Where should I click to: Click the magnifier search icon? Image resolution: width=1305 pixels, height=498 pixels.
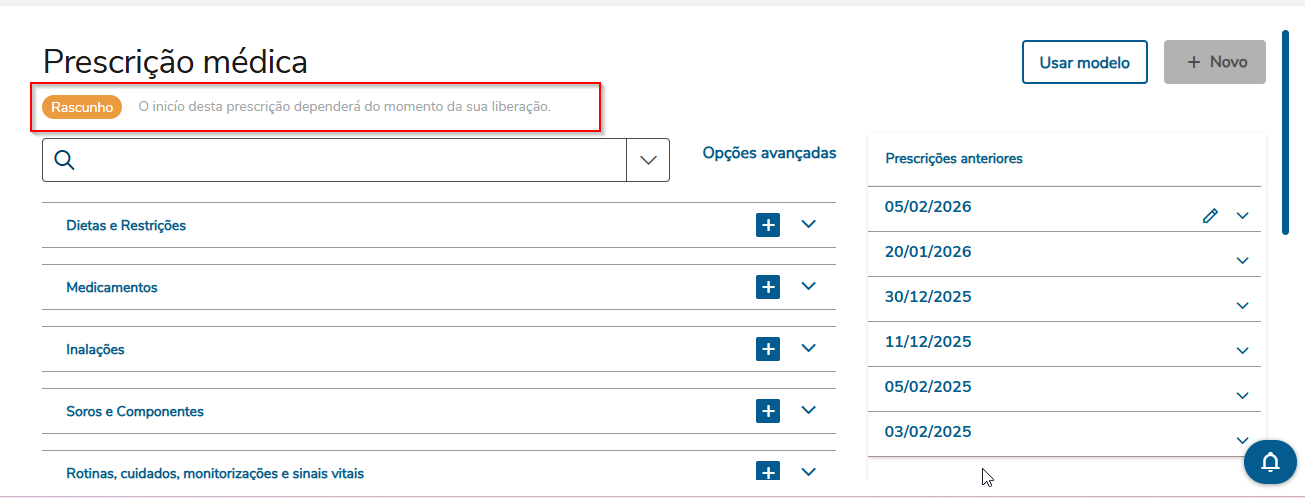pyautogui.click(x=65, y=160)
